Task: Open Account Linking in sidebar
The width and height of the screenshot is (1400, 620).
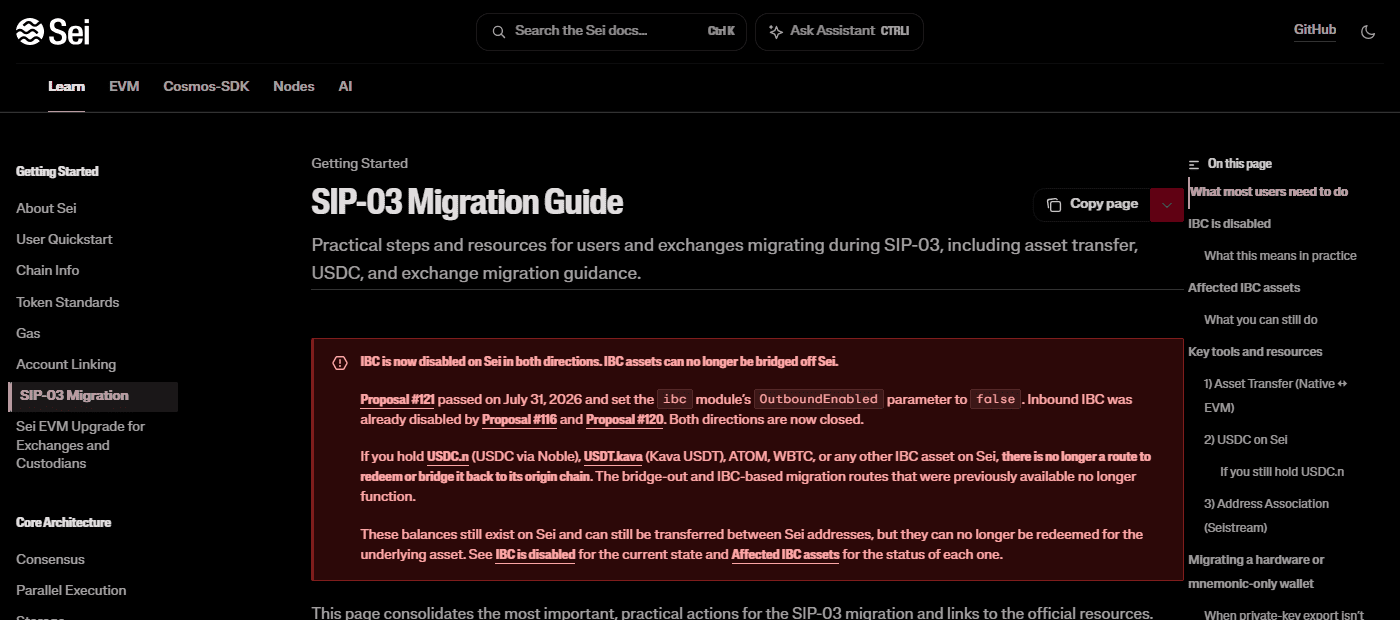Action: coord(66,365)
